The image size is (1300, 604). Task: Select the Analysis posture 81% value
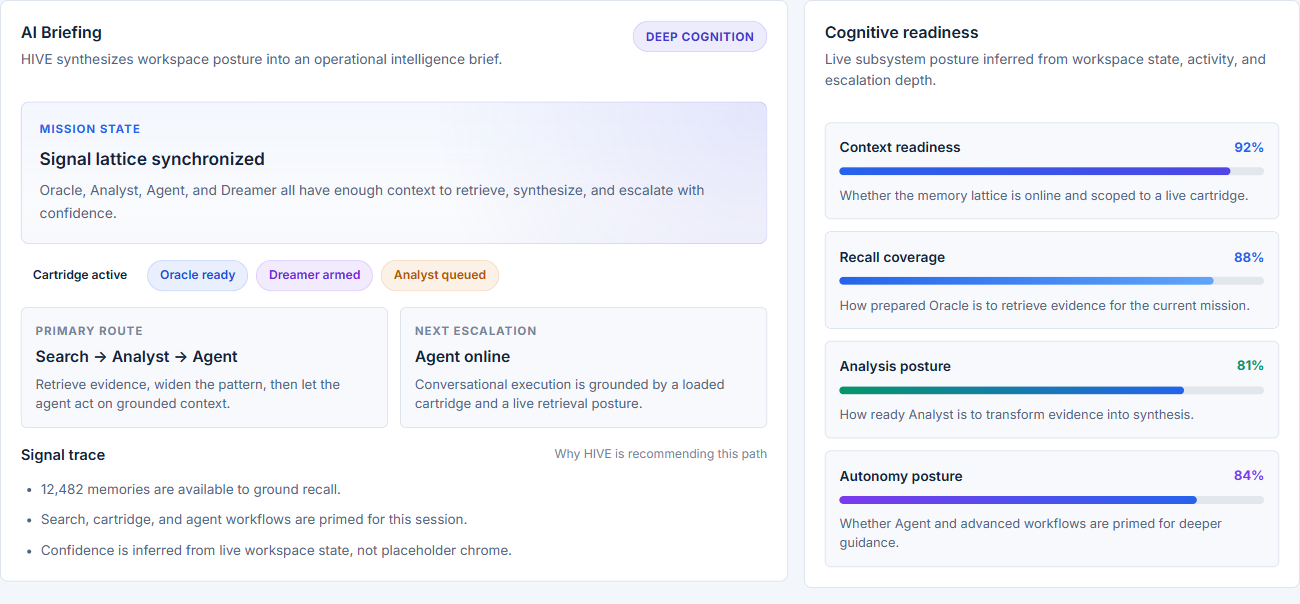tap(1252, 366)
